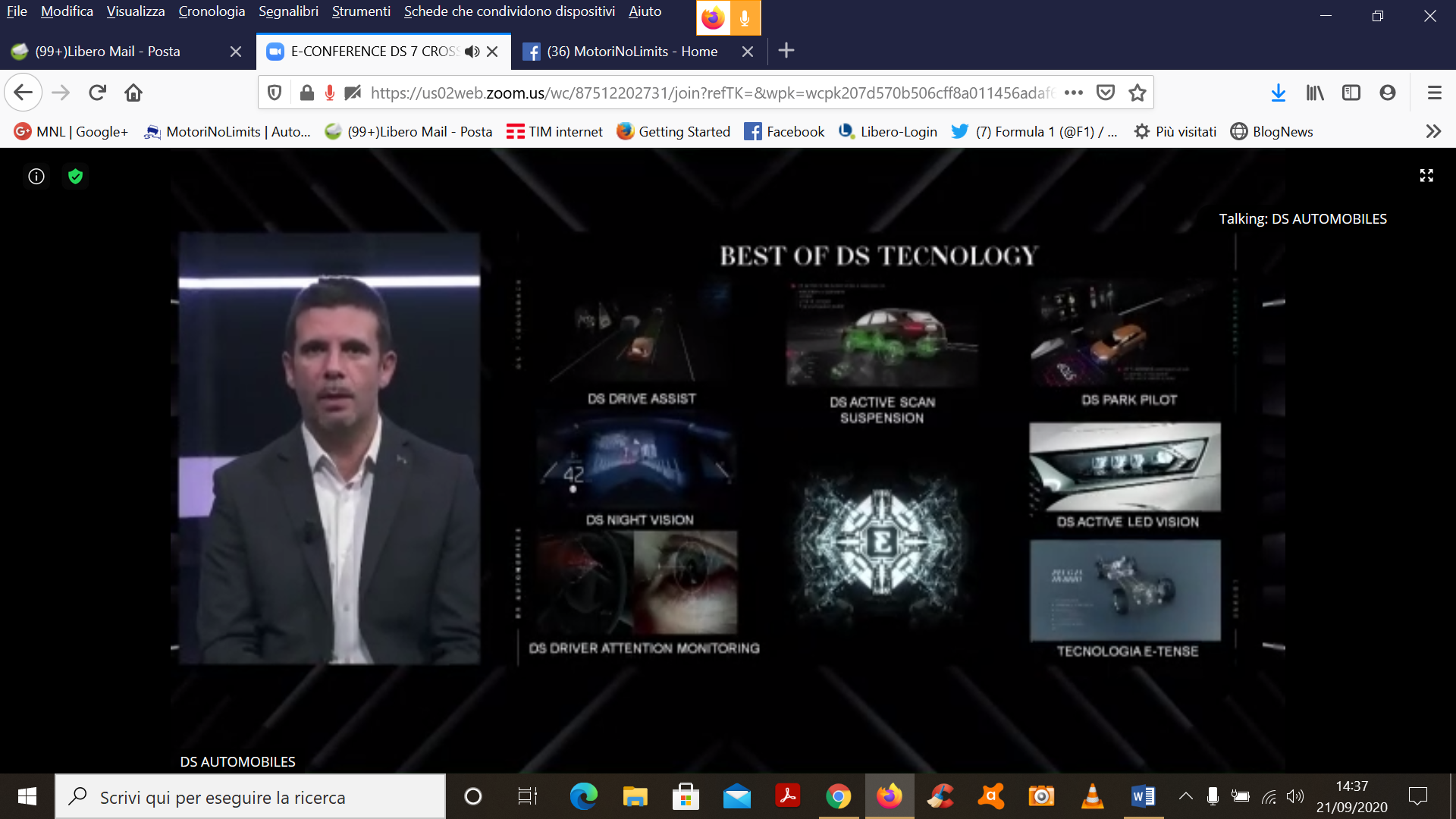Screen dimensions: 1456x819
Task: Open the TIM internet bookmark
Action: (x=554, y=131)
